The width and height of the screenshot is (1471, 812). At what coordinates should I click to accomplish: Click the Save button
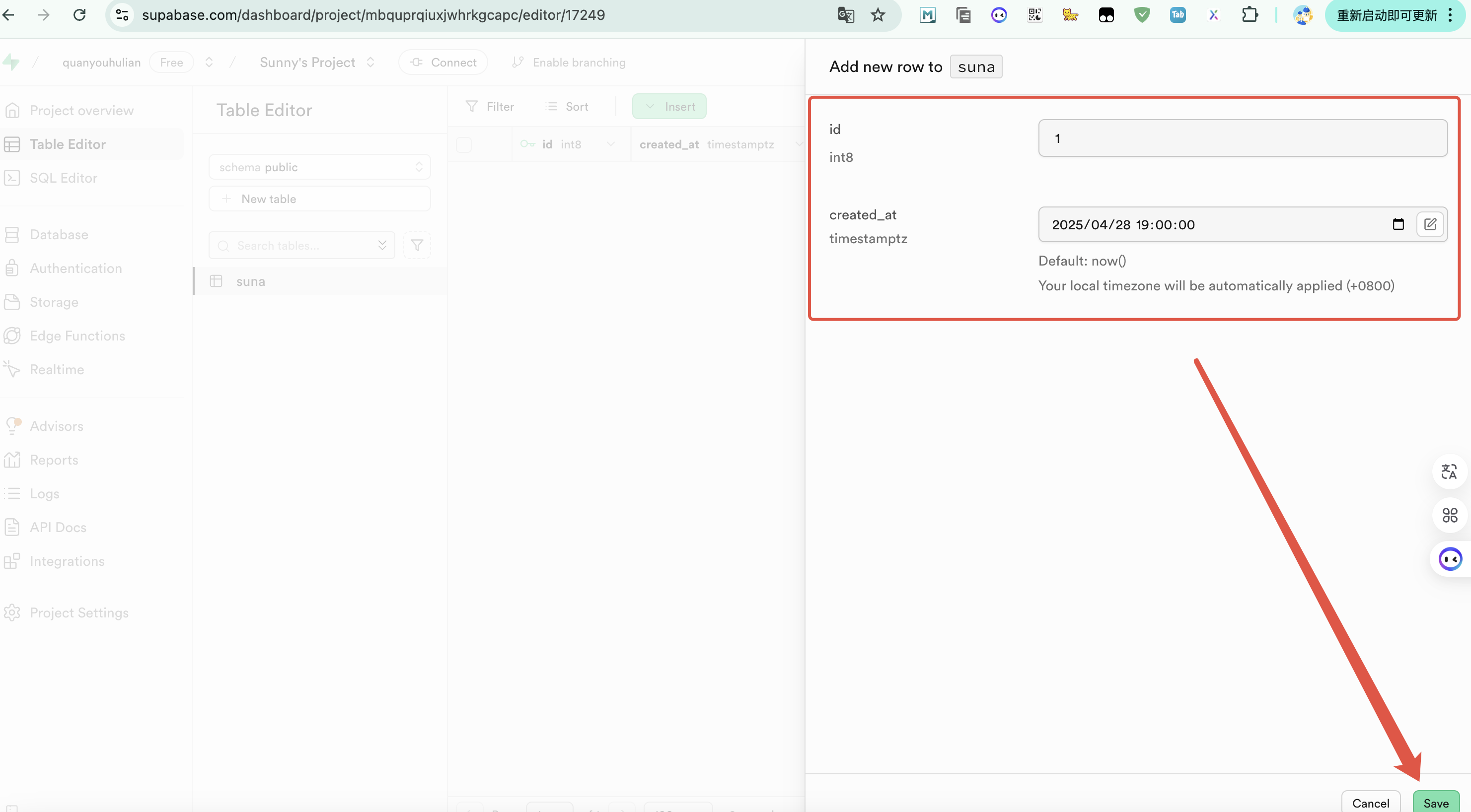coord(1435,802)
